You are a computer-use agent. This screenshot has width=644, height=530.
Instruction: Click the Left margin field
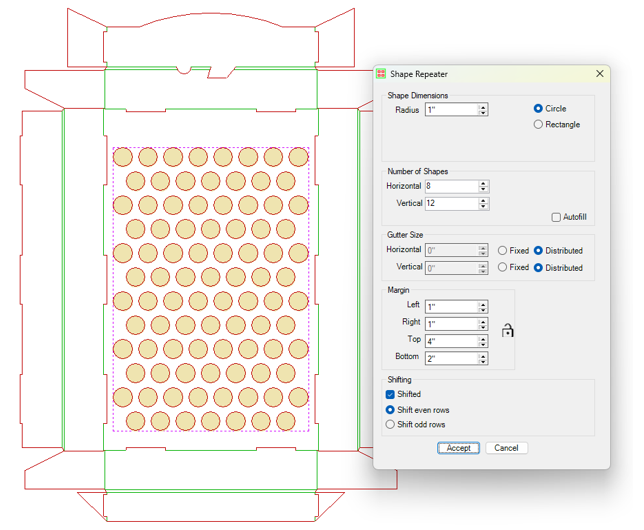tap(451, 306)
